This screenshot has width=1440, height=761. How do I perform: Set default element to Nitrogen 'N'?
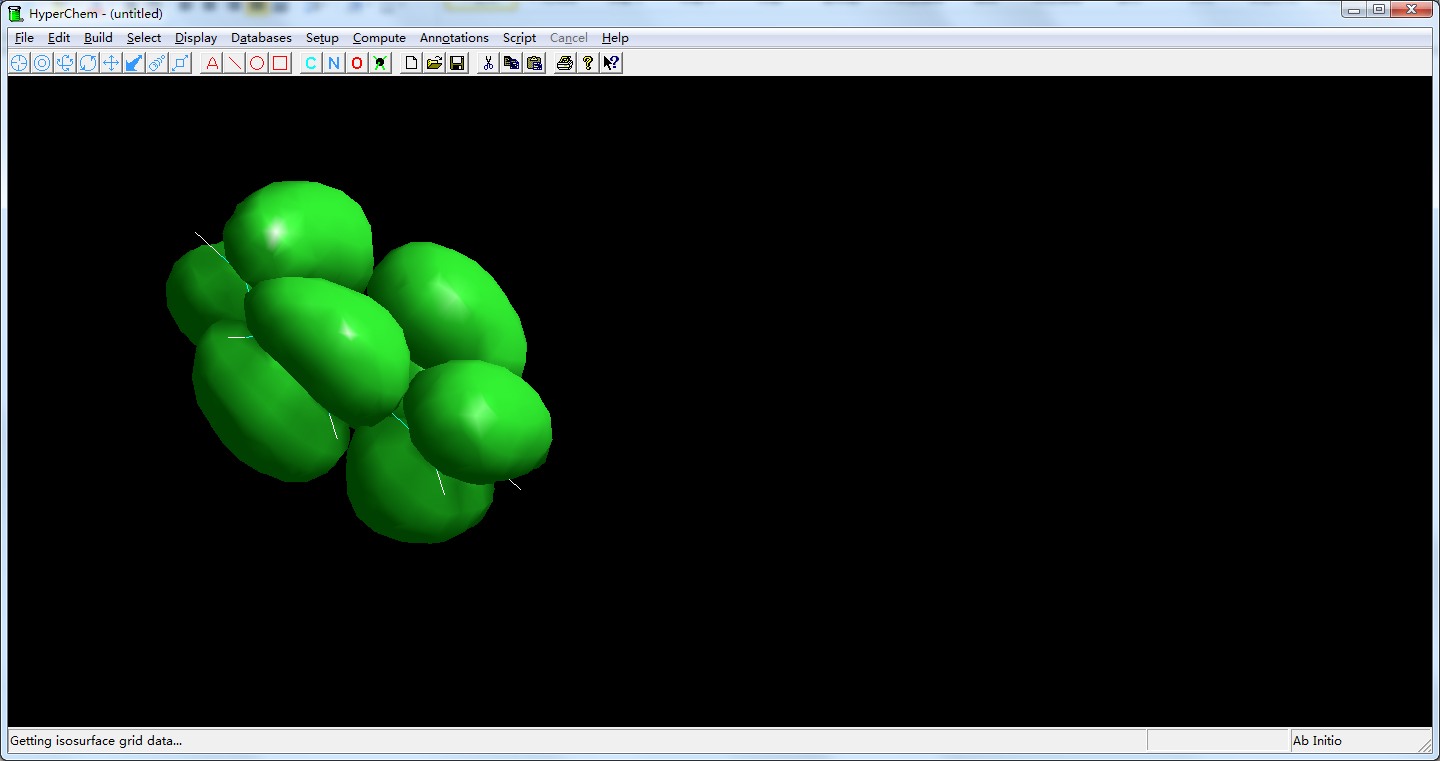pyautogui.click(x=334, y=63)
